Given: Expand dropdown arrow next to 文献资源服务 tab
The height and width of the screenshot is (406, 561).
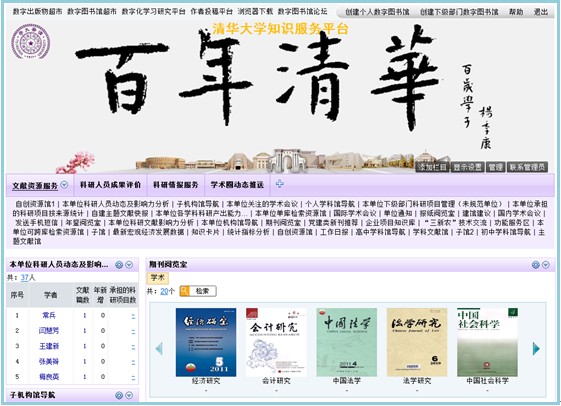Looking at the screenshot, I should [64, 185].
